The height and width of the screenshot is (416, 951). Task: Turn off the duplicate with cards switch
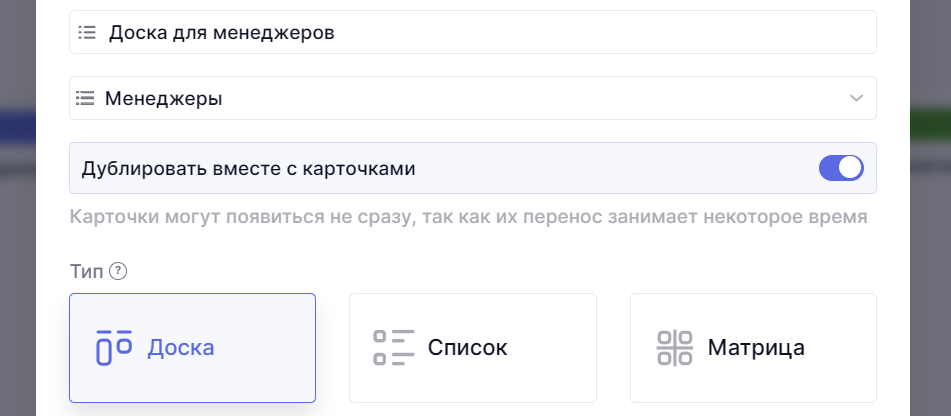click(840, 168)
